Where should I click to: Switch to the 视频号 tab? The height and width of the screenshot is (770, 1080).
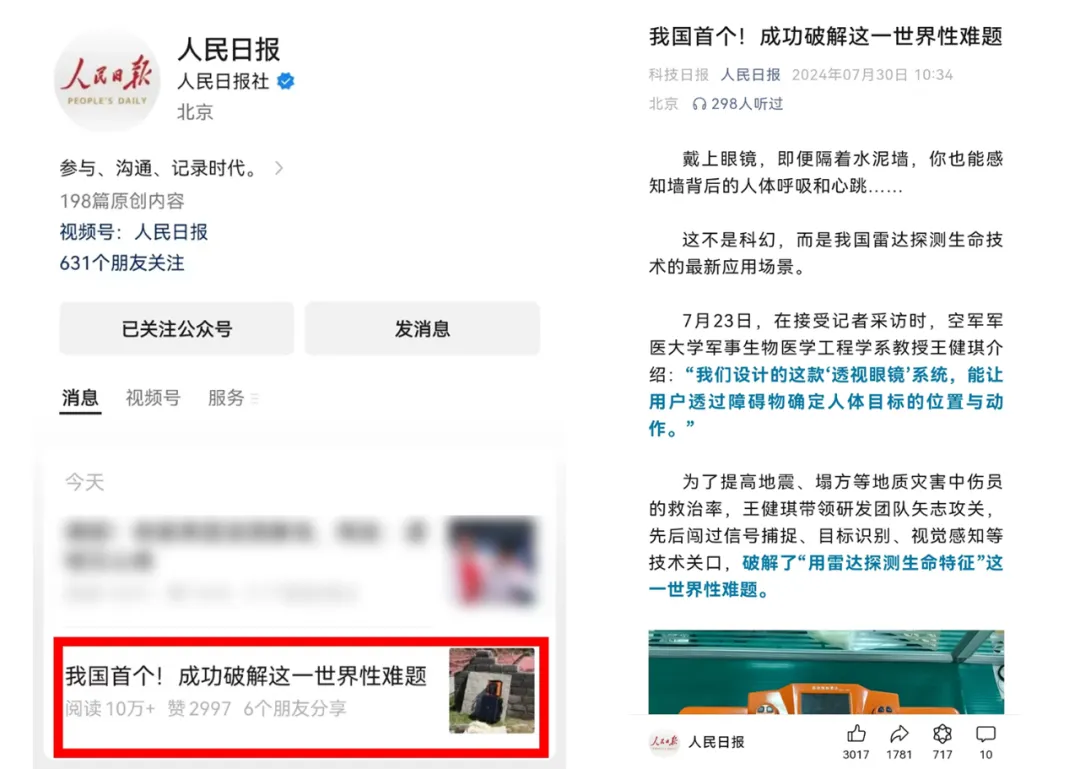(x=153, y=398)
